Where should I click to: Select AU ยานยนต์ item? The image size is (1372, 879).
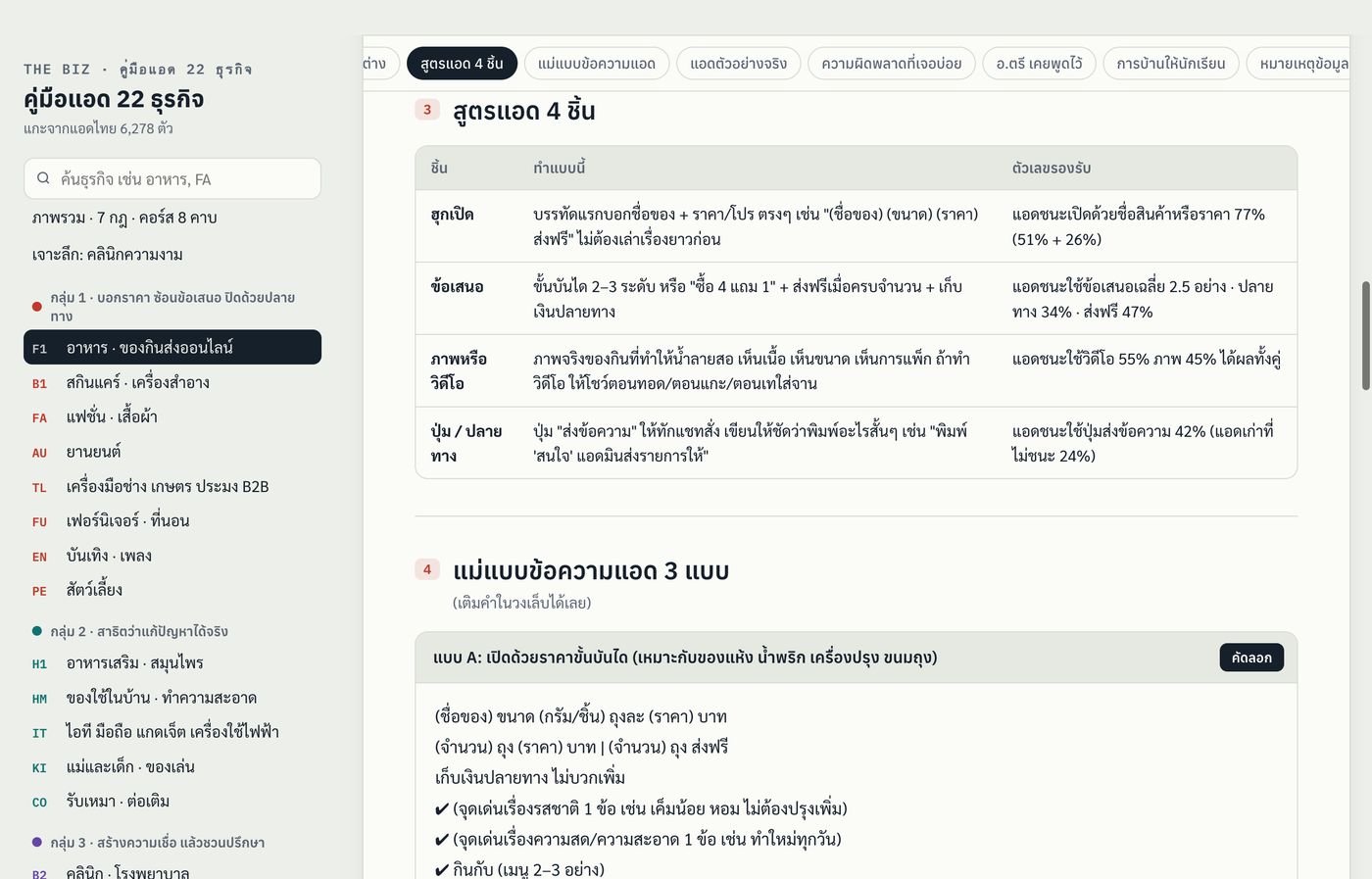172,452
